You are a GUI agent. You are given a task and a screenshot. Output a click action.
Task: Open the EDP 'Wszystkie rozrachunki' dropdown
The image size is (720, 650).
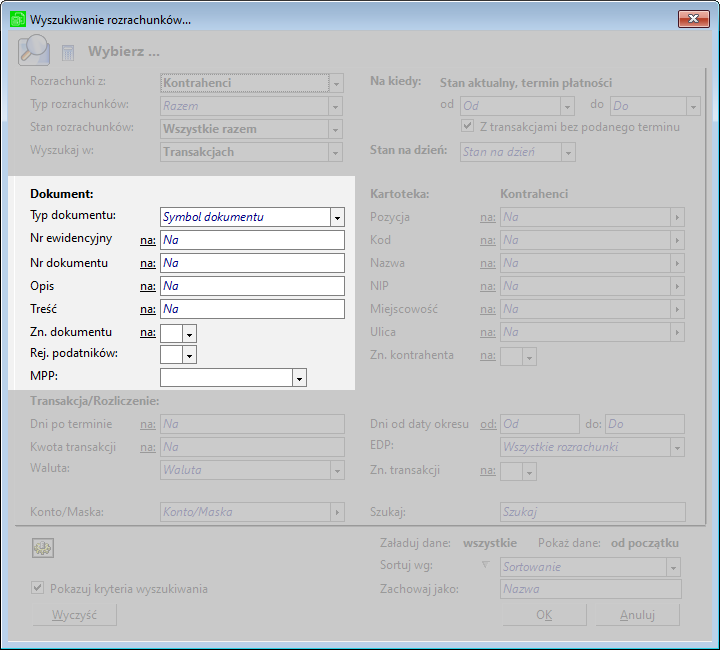pos(677,448)
